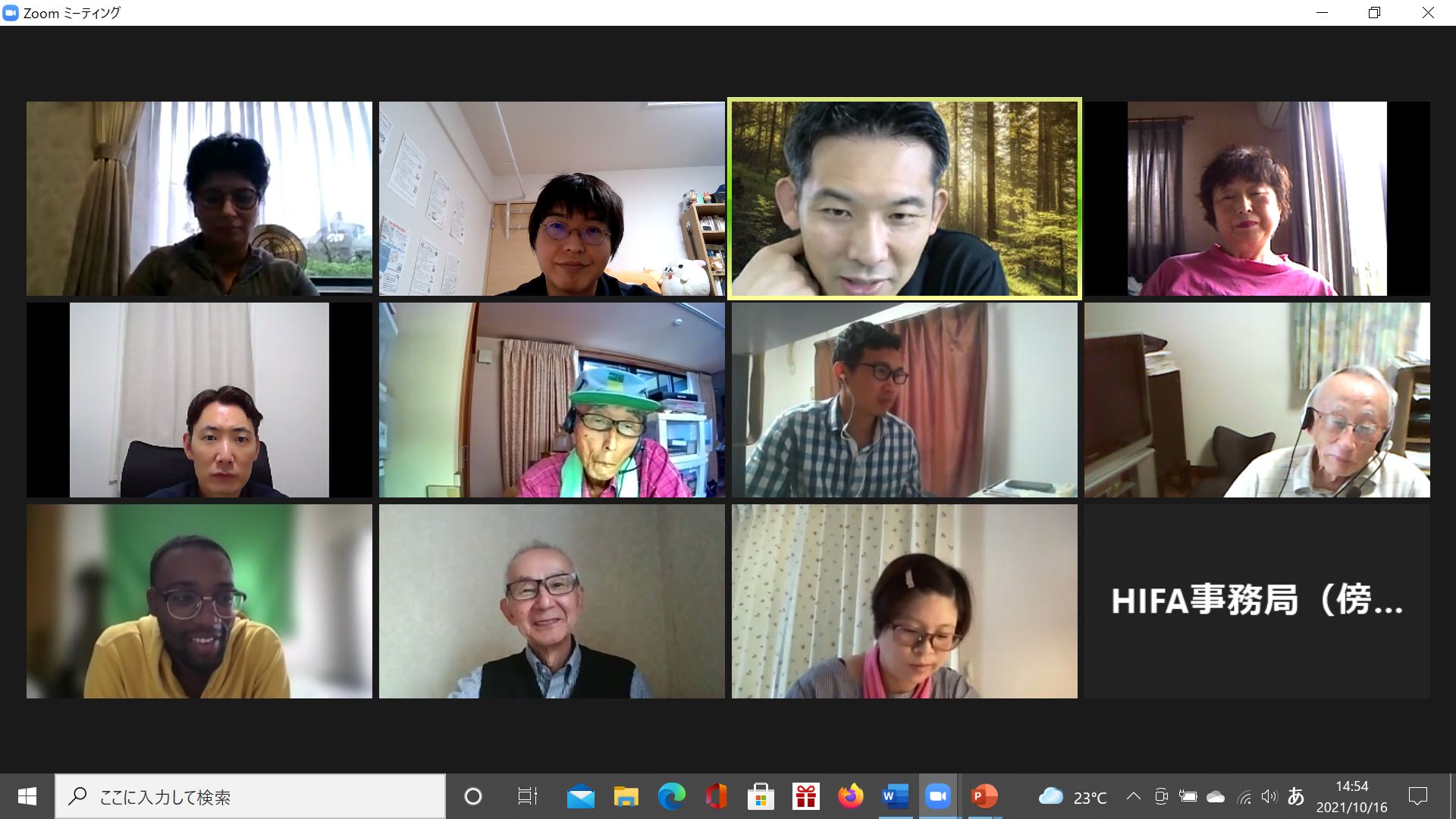The height and width of the screenshot is (819, 1456).
Task: Open Microsoft Word from taskbar
Action: pos(895,796)
